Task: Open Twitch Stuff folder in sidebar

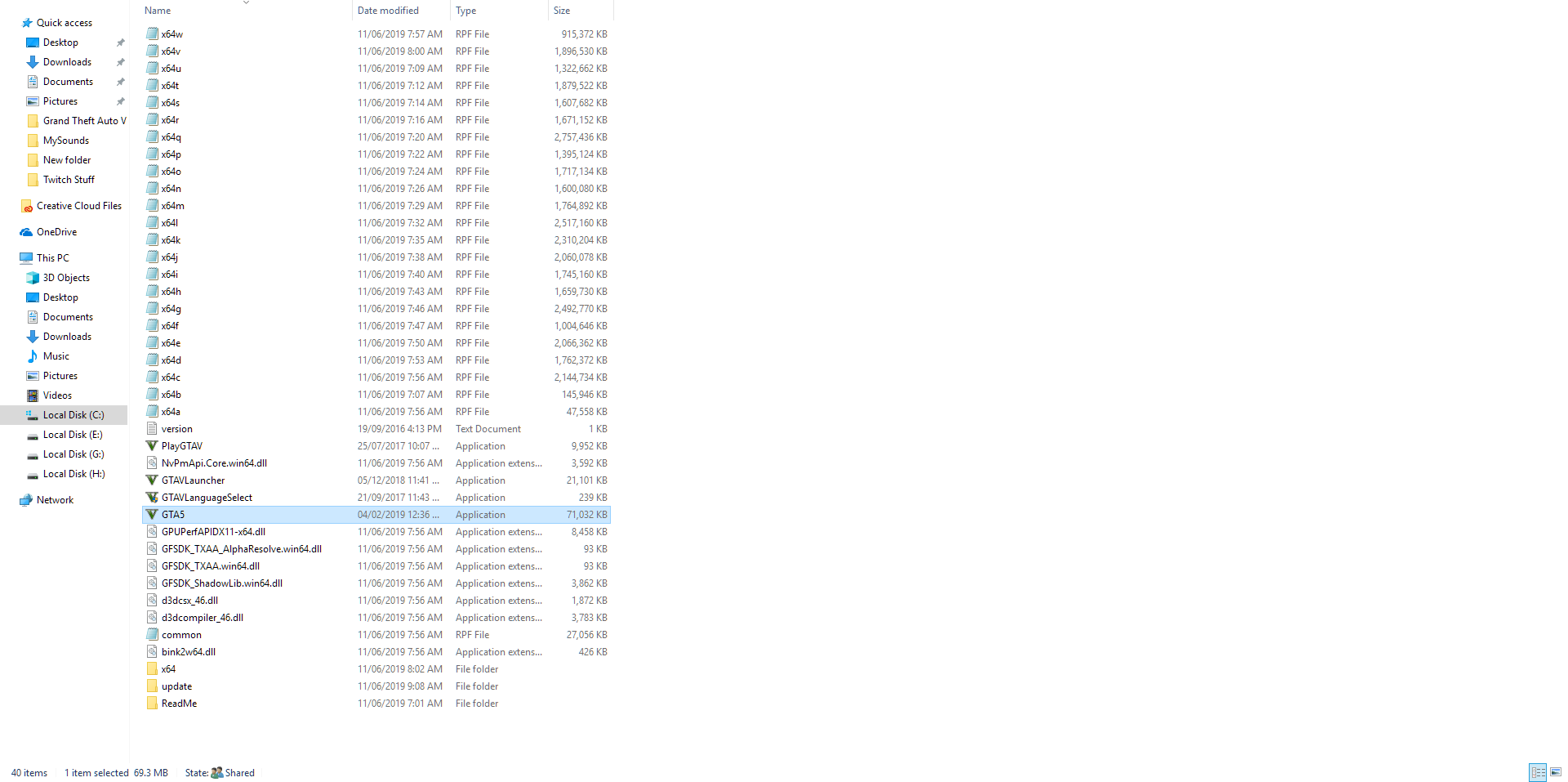Action: [69, 180]
